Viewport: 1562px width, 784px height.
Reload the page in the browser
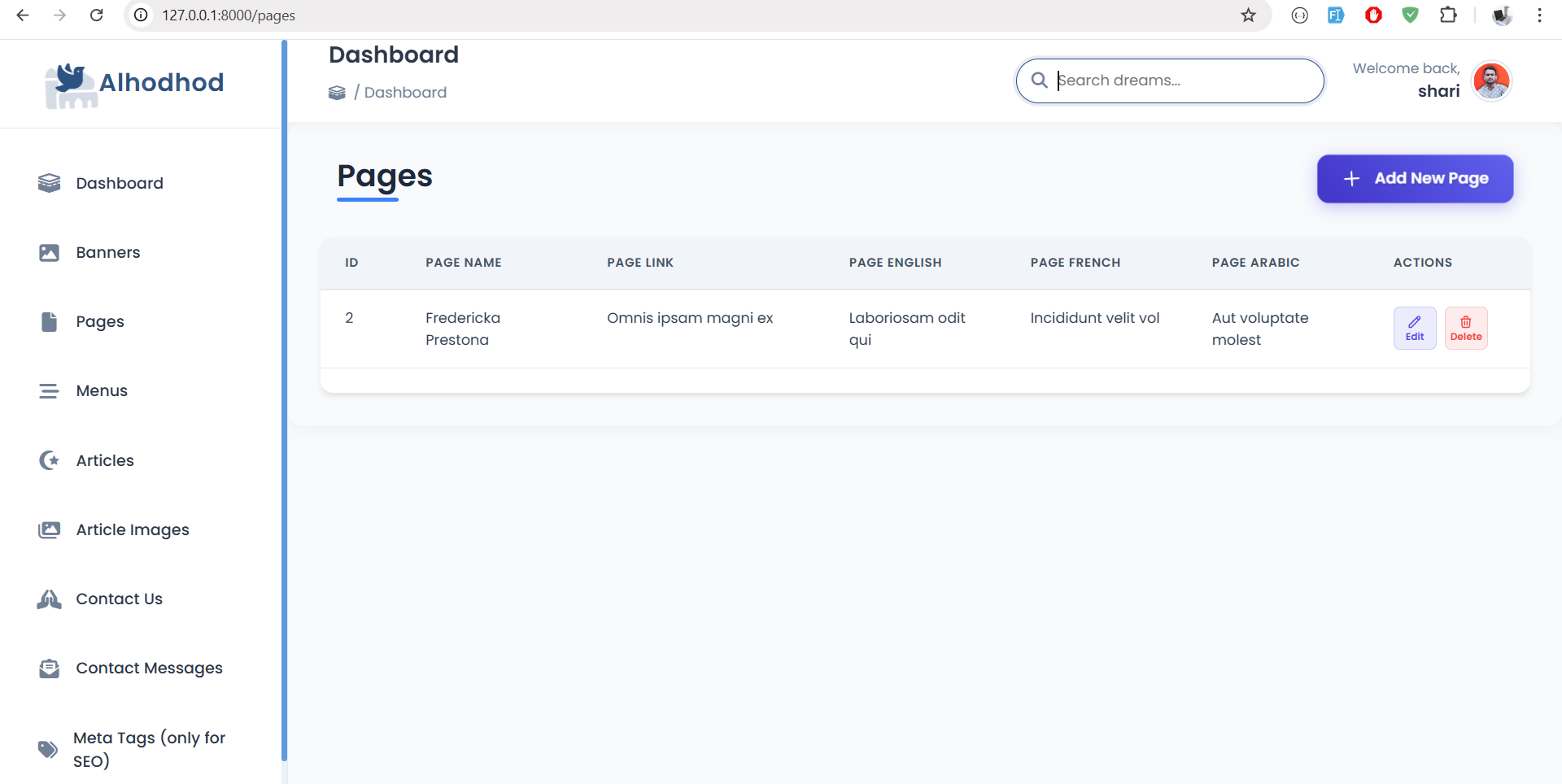click(96, 15)
